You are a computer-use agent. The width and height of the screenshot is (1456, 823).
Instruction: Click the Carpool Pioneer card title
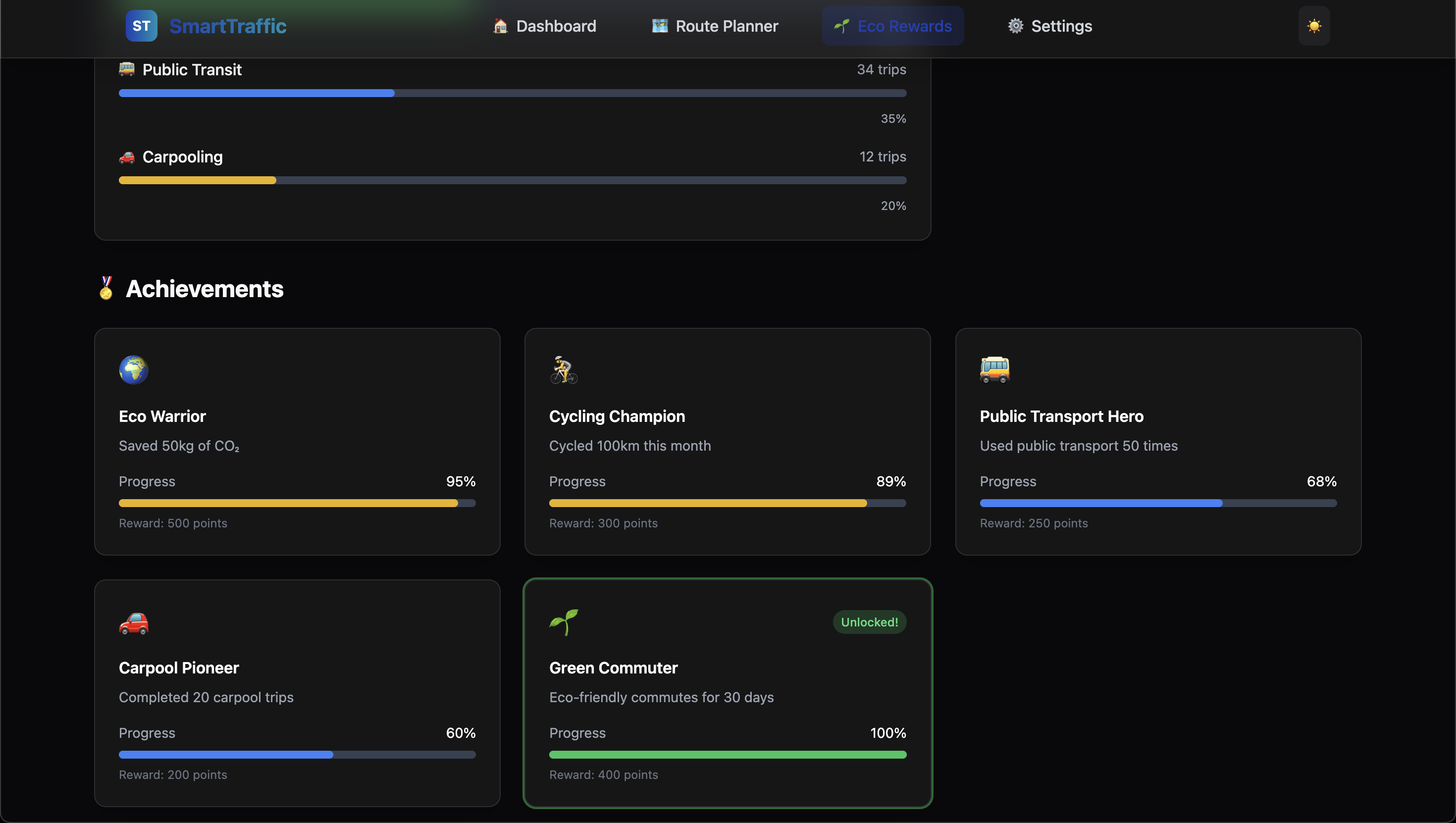coord(179,668)
